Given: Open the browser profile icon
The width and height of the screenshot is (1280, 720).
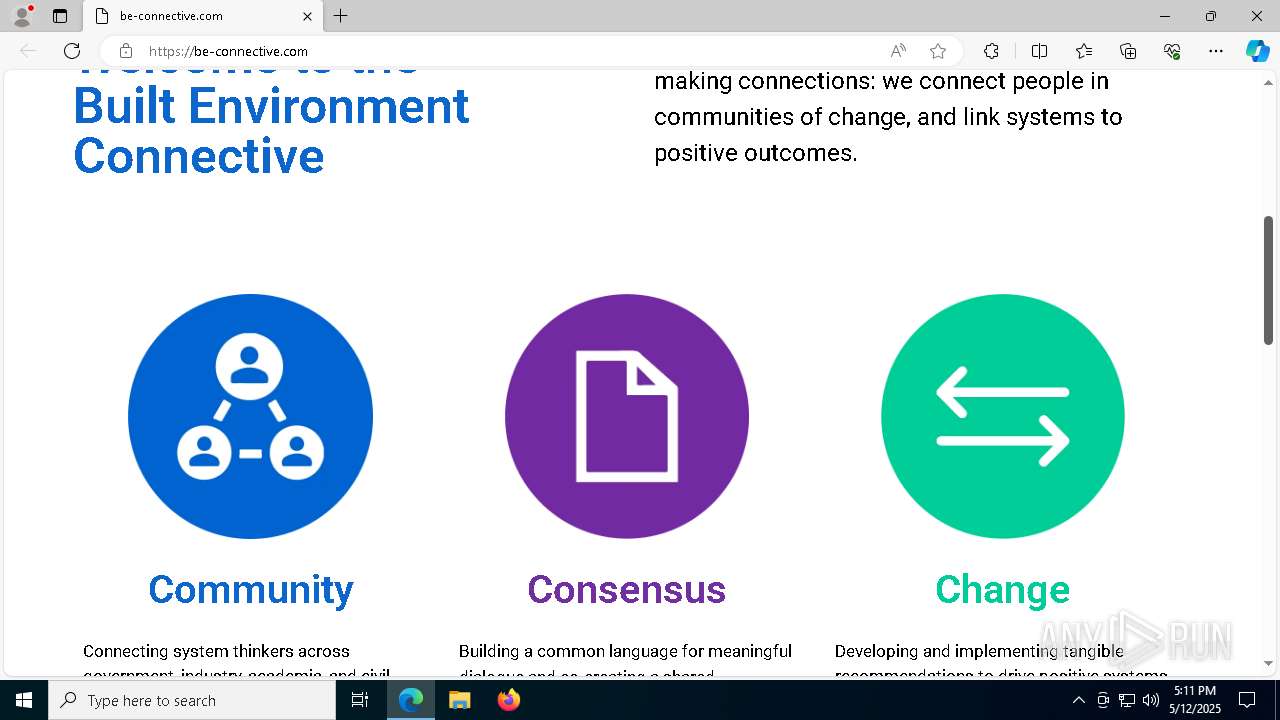Looking at the screenshot, I should (x=22, y=16).
